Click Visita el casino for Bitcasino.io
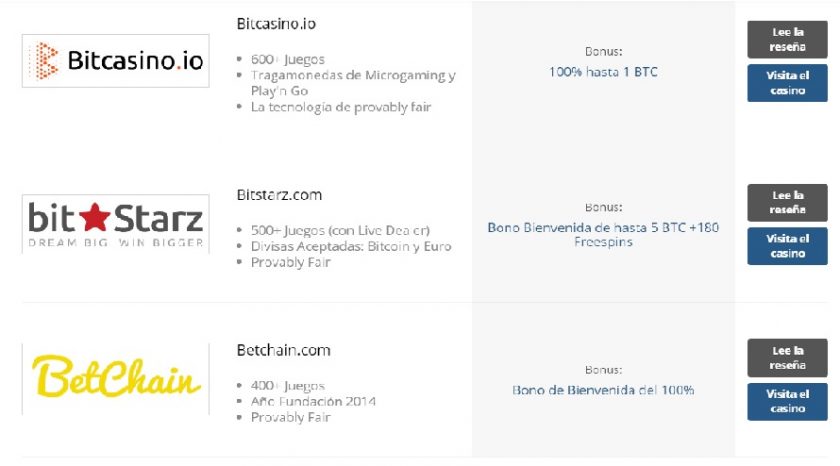Screen dimensions: 840x466 pyautogui.click(x=787, y=83)
